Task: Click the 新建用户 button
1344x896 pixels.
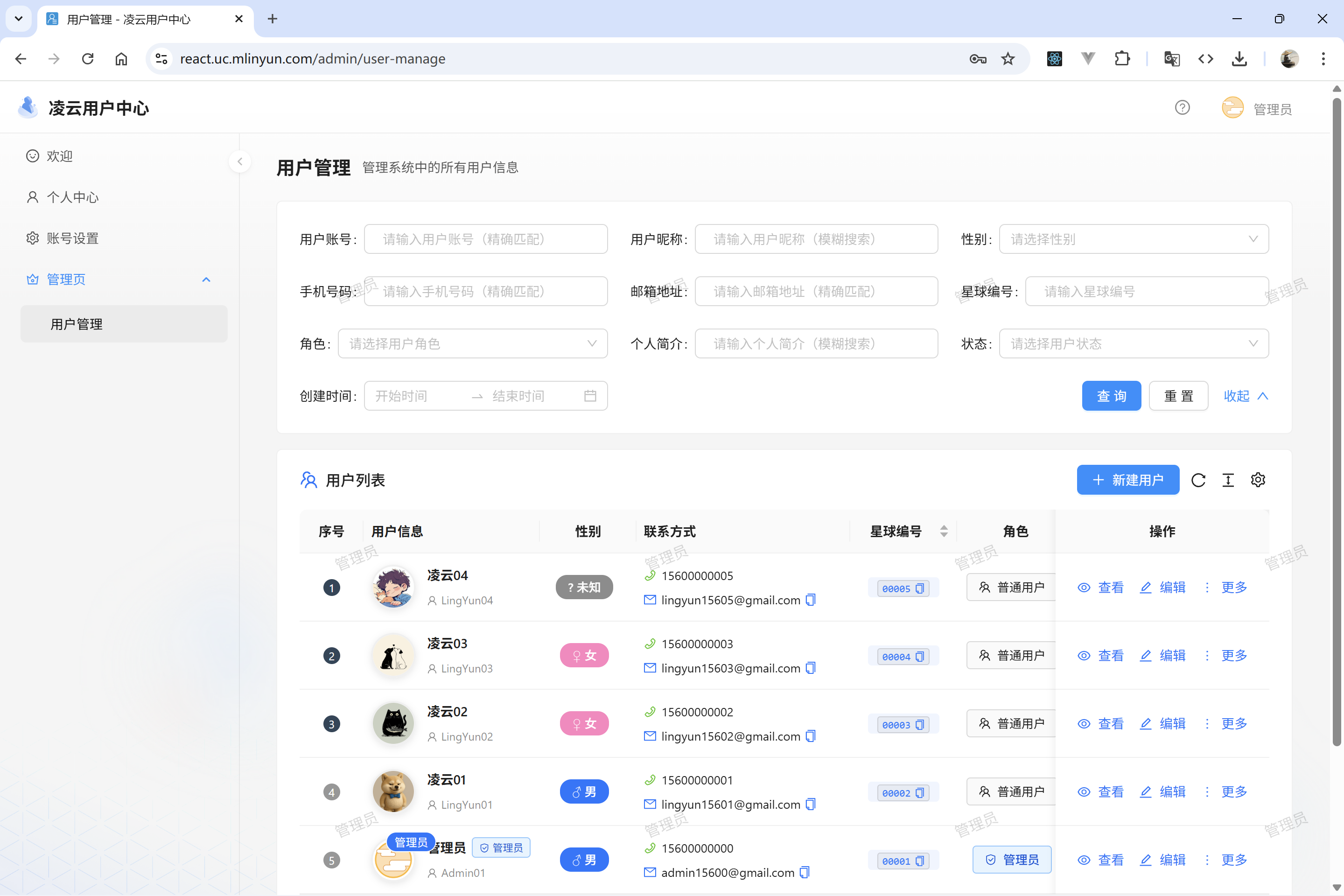Action: [1127, 480]
